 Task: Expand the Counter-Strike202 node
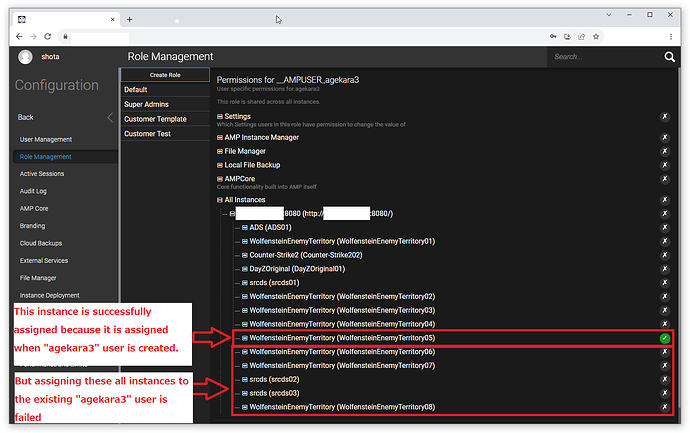[x=245, y=255]
